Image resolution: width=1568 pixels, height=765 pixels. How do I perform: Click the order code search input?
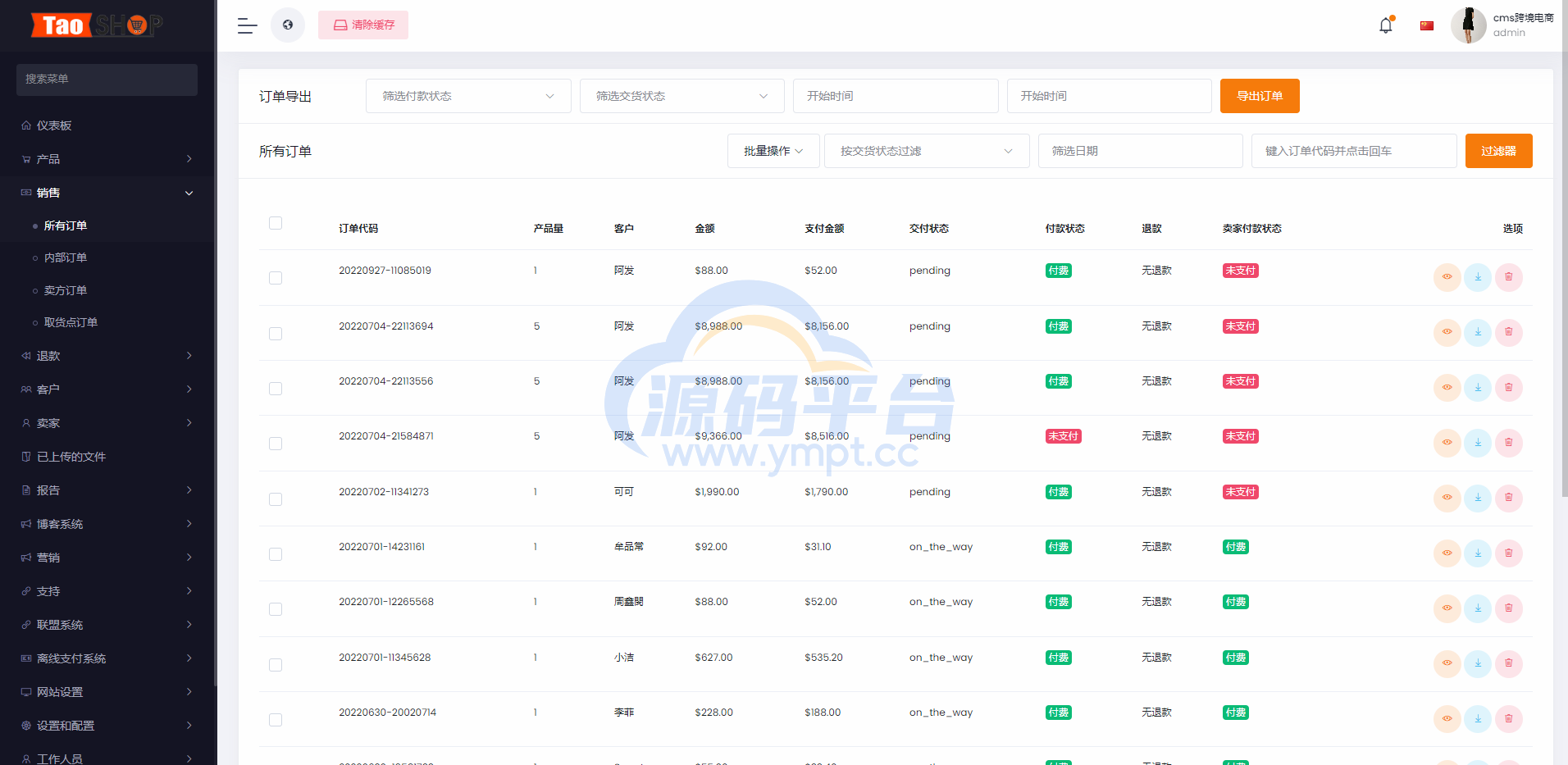click(1354, 151)
